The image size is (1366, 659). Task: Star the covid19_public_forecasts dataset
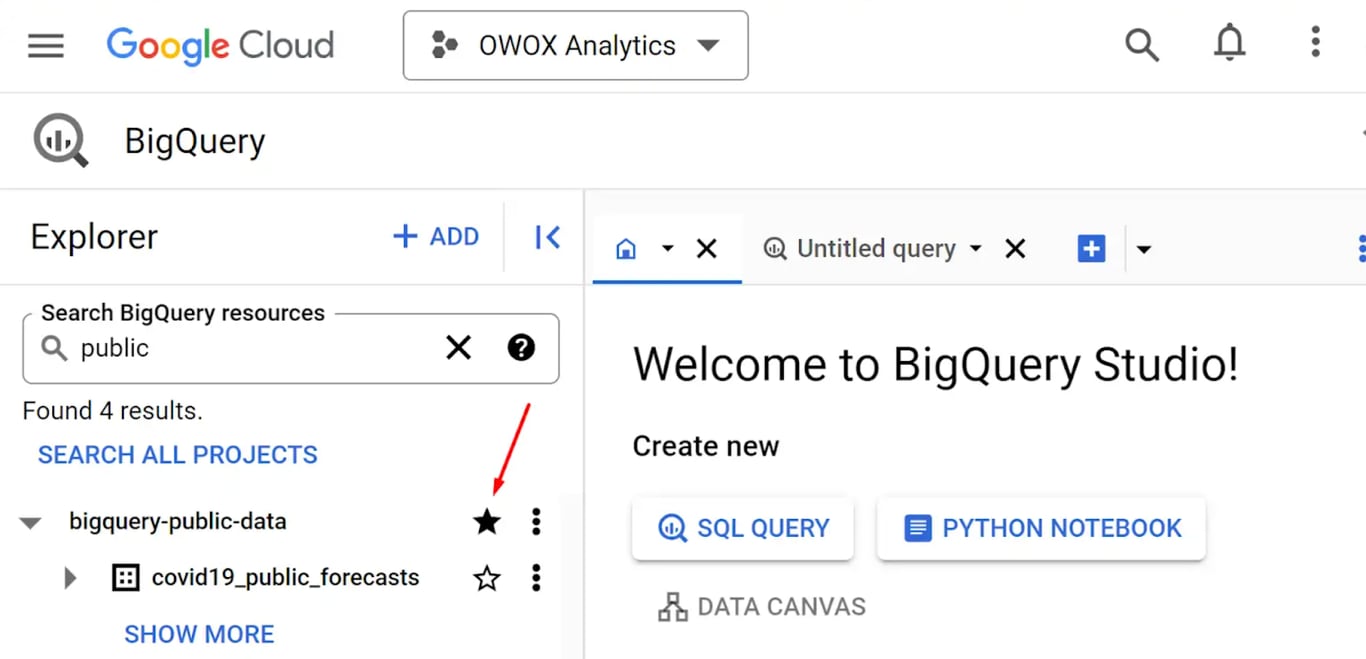(487, 578)
